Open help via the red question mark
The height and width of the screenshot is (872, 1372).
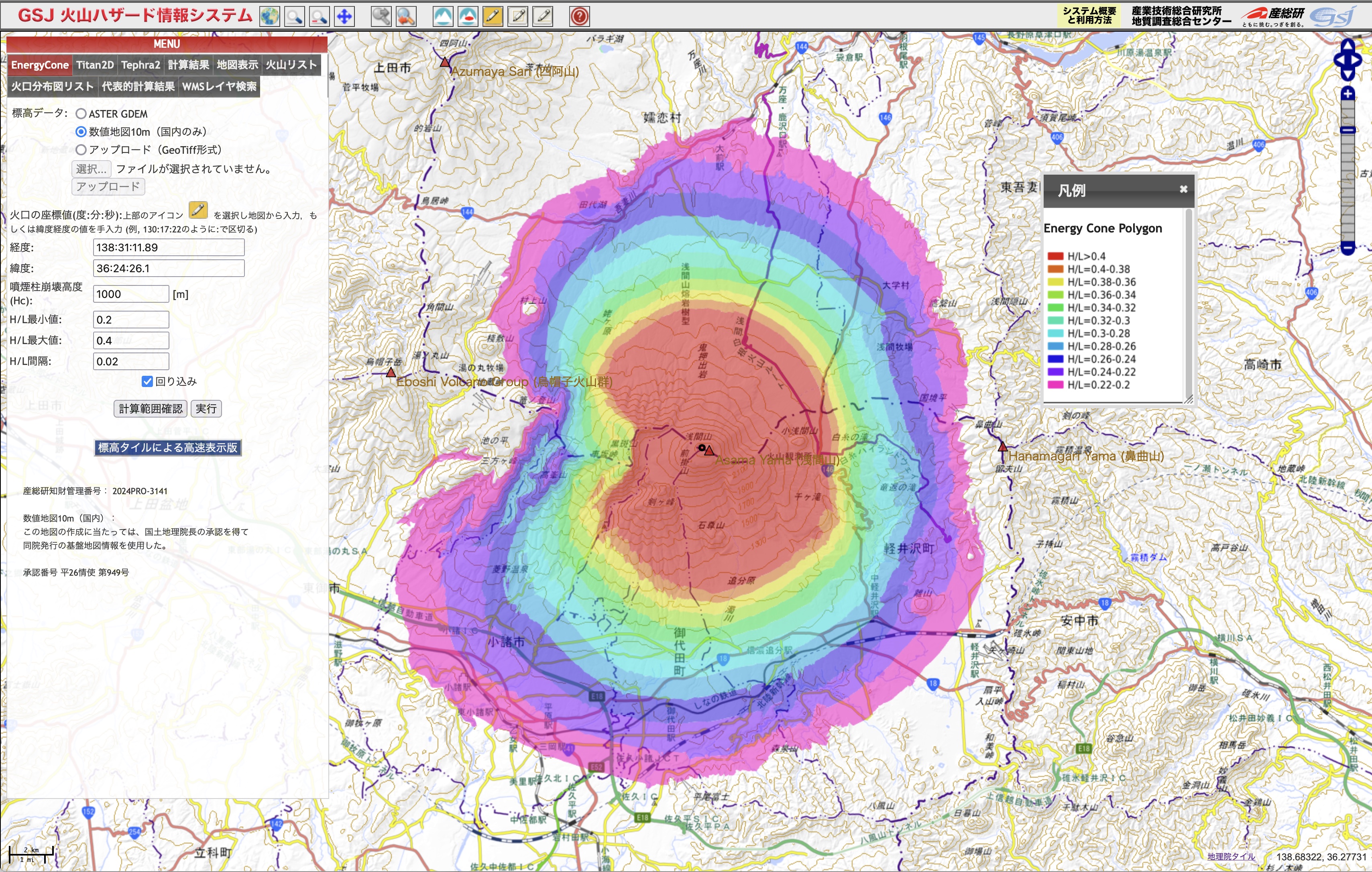(580, 16)
